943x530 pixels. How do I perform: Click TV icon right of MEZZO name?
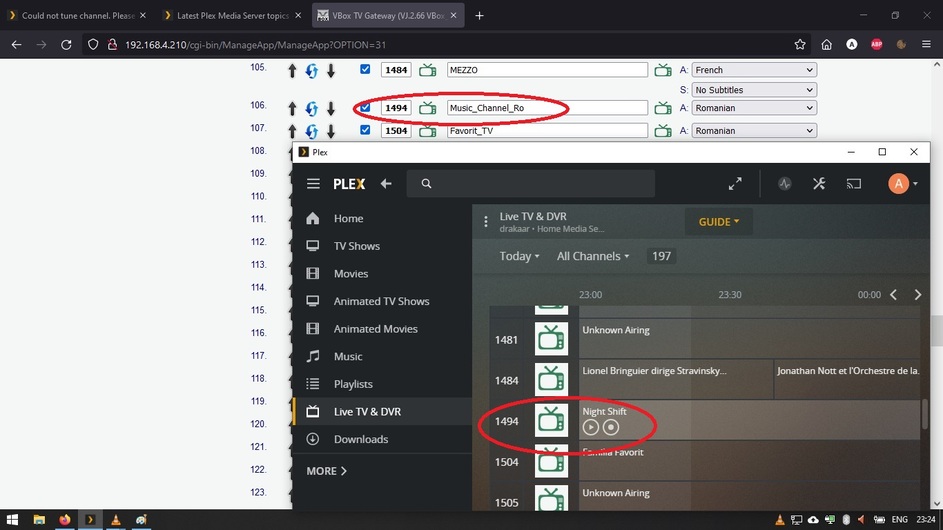click(663, 70)
